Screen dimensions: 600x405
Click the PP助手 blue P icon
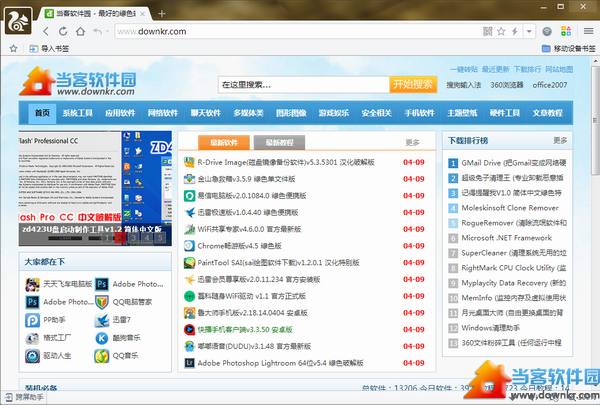click(33, 320)
